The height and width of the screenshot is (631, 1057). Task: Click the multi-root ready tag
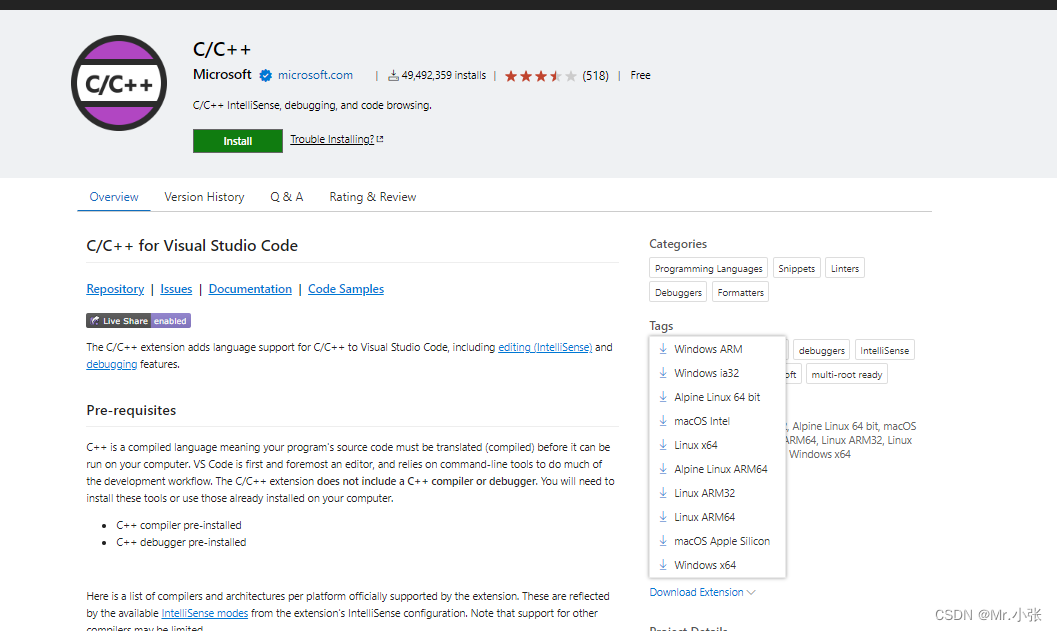(847, 374)
